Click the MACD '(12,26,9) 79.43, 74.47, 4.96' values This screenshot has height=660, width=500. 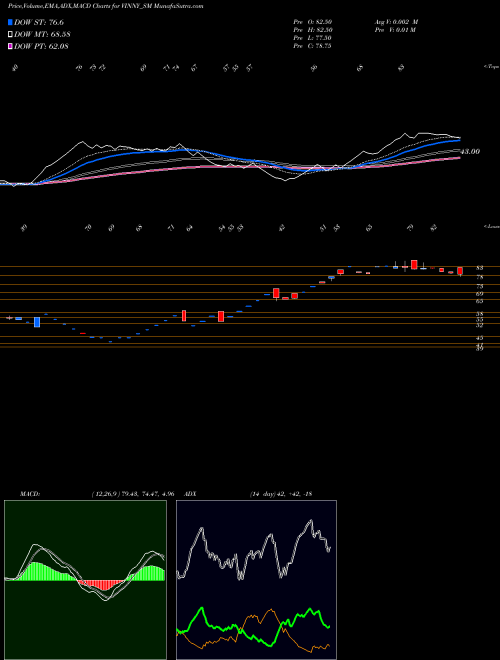tap(133, 494)
